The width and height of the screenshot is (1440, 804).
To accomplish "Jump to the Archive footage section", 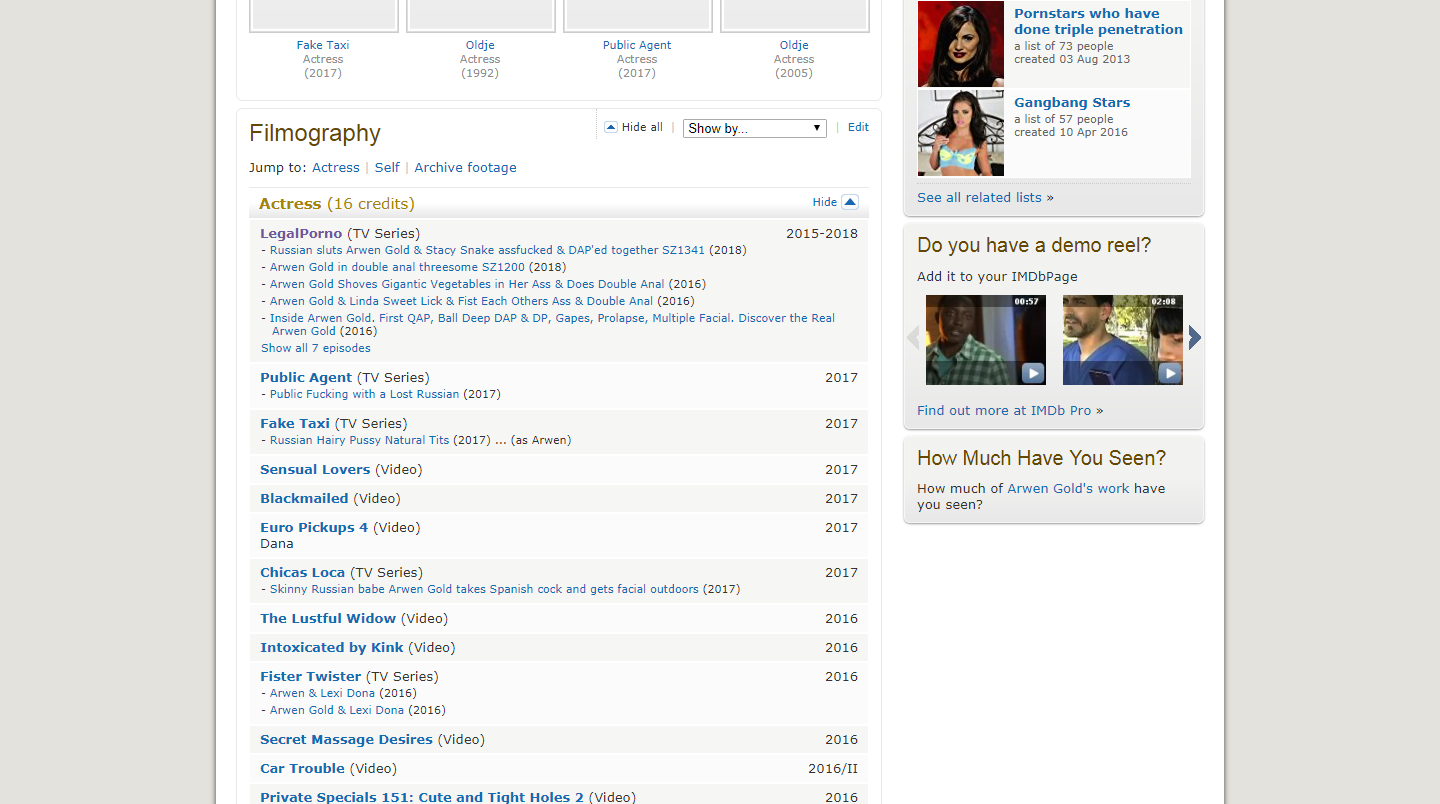I will tap(465, 168).
